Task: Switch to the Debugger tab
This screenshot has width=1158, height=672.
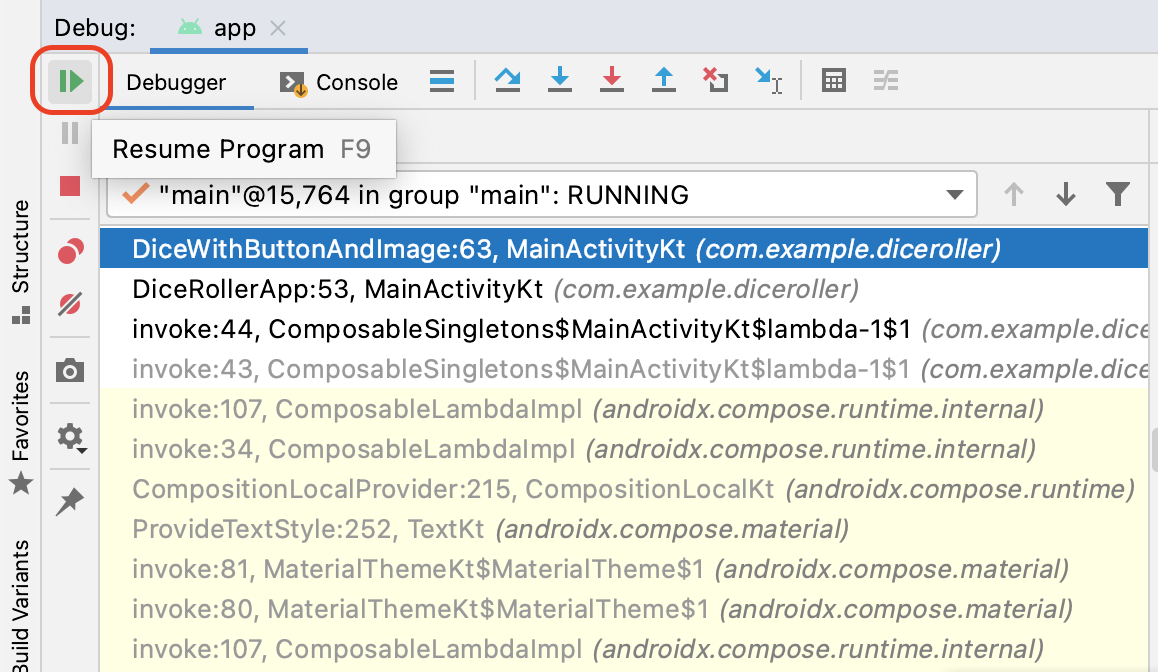Action: [176, 82]
